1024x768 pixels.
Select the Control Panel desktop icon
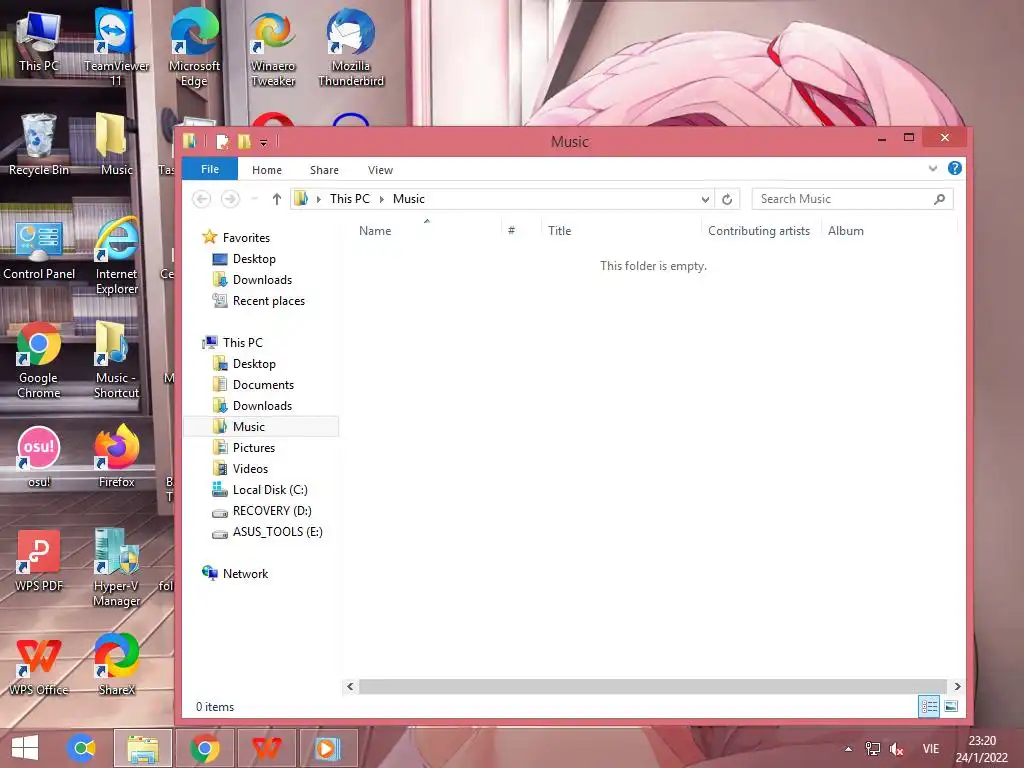39,251
